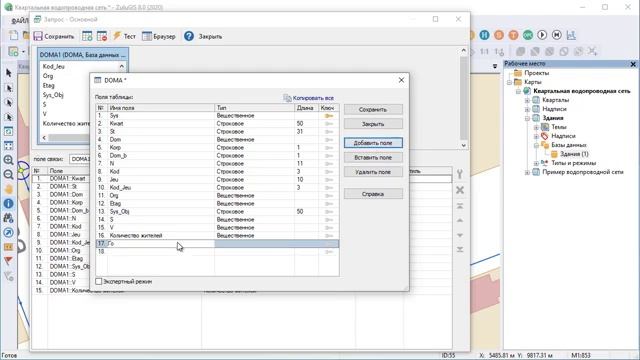
Task: Click move to top icon beside query grid
Action: click(x=460, y=206)
